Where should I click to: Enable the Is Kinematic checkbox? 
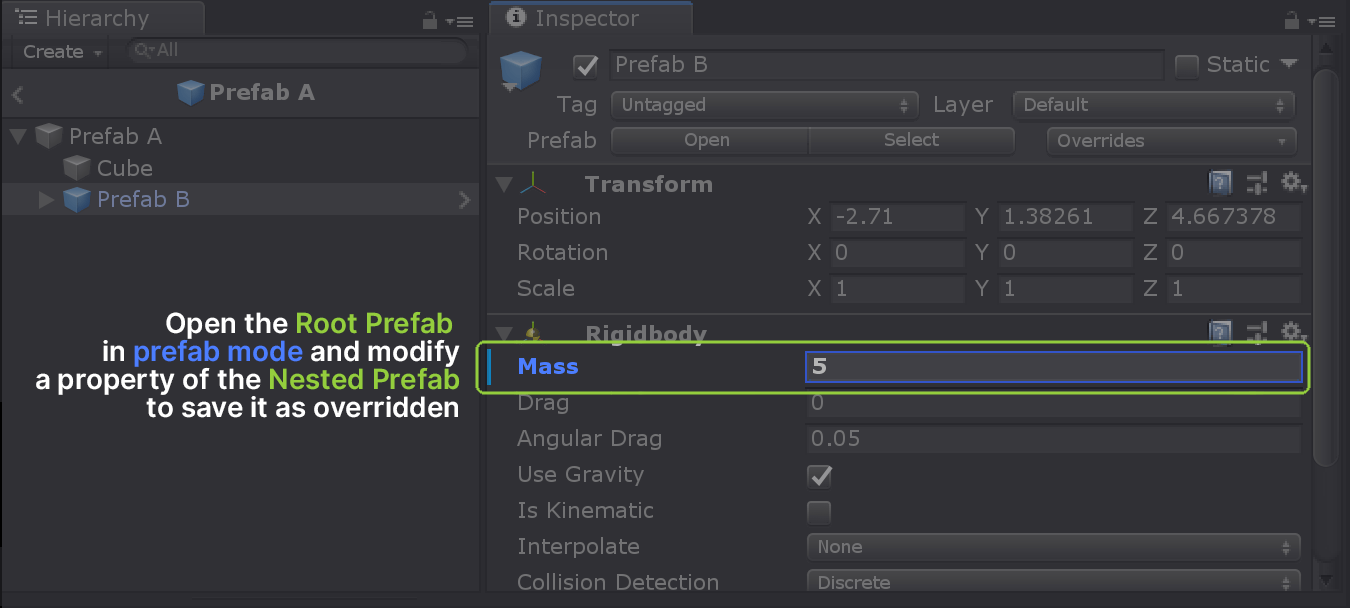[x=818, y=512]
